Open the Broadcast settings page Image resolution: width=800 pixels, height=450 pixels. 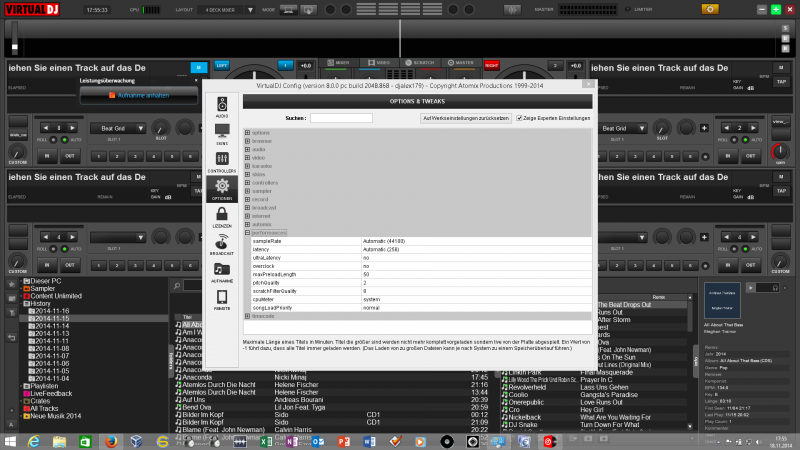point(222,244)
